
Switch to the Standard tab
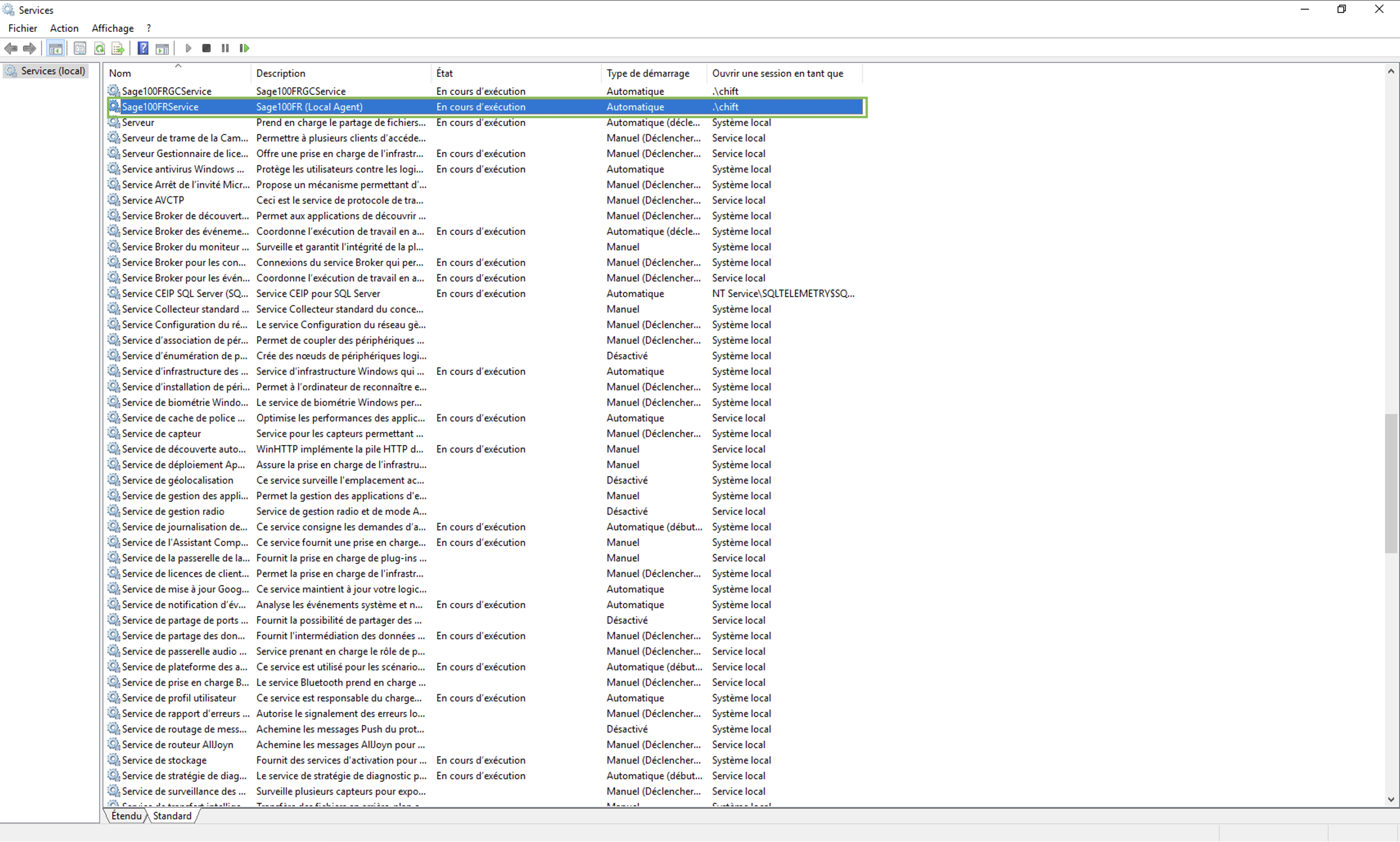172,815
